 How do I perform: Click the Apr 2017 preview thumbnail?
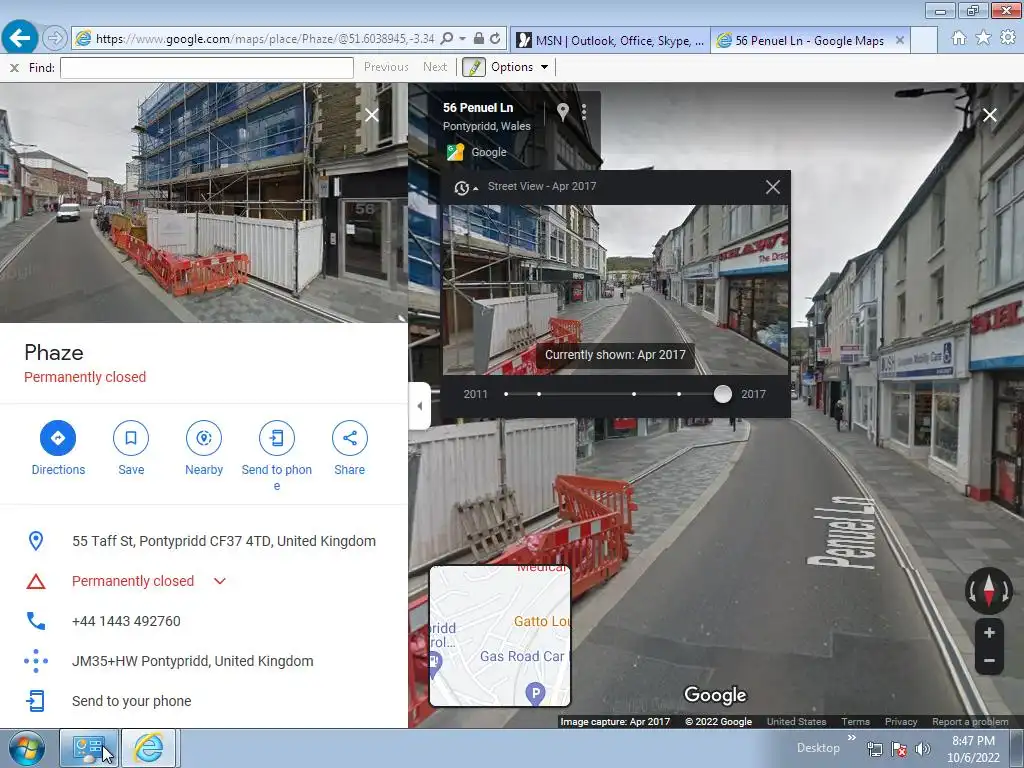pyautogui.click(x=615, y=290)
